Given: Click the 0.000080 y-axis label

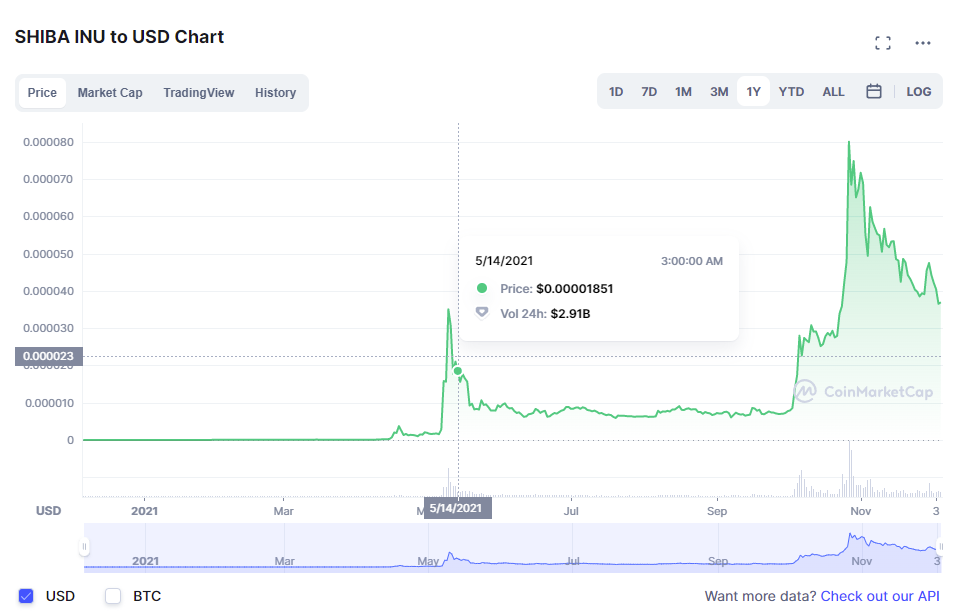Looking at the screenshot, I should click(48, 142).
